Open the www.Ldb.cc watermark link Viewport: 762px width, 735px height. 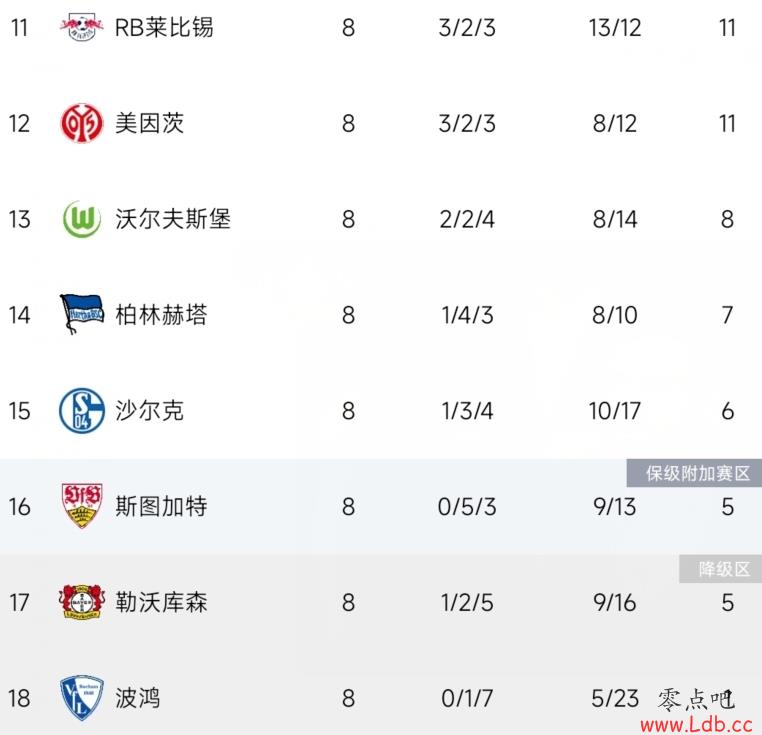tap(696, 725)
